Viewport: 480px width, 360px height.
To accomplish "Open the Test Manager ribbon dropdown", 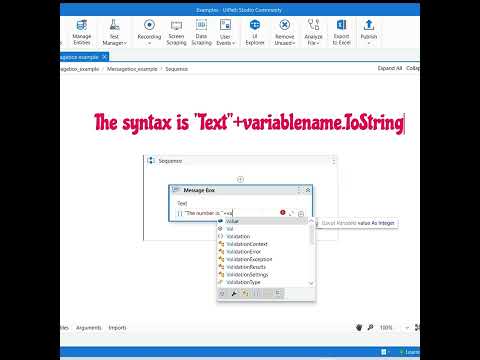I will [x=114, y=32].
